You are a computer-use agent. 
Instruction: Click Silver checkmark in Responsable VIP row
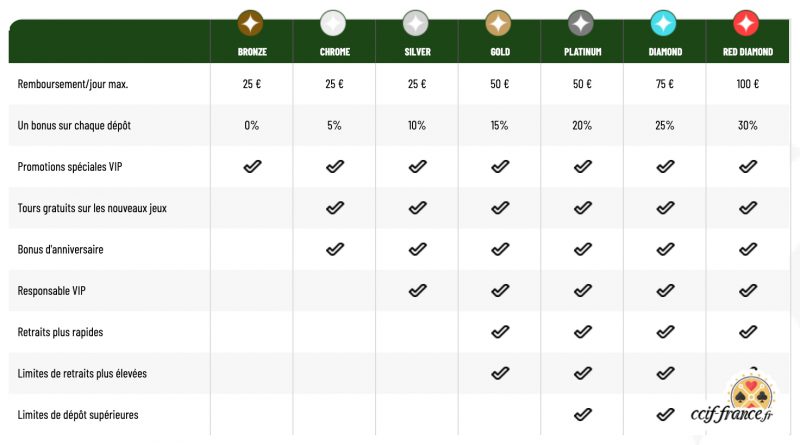click(417, 290)
